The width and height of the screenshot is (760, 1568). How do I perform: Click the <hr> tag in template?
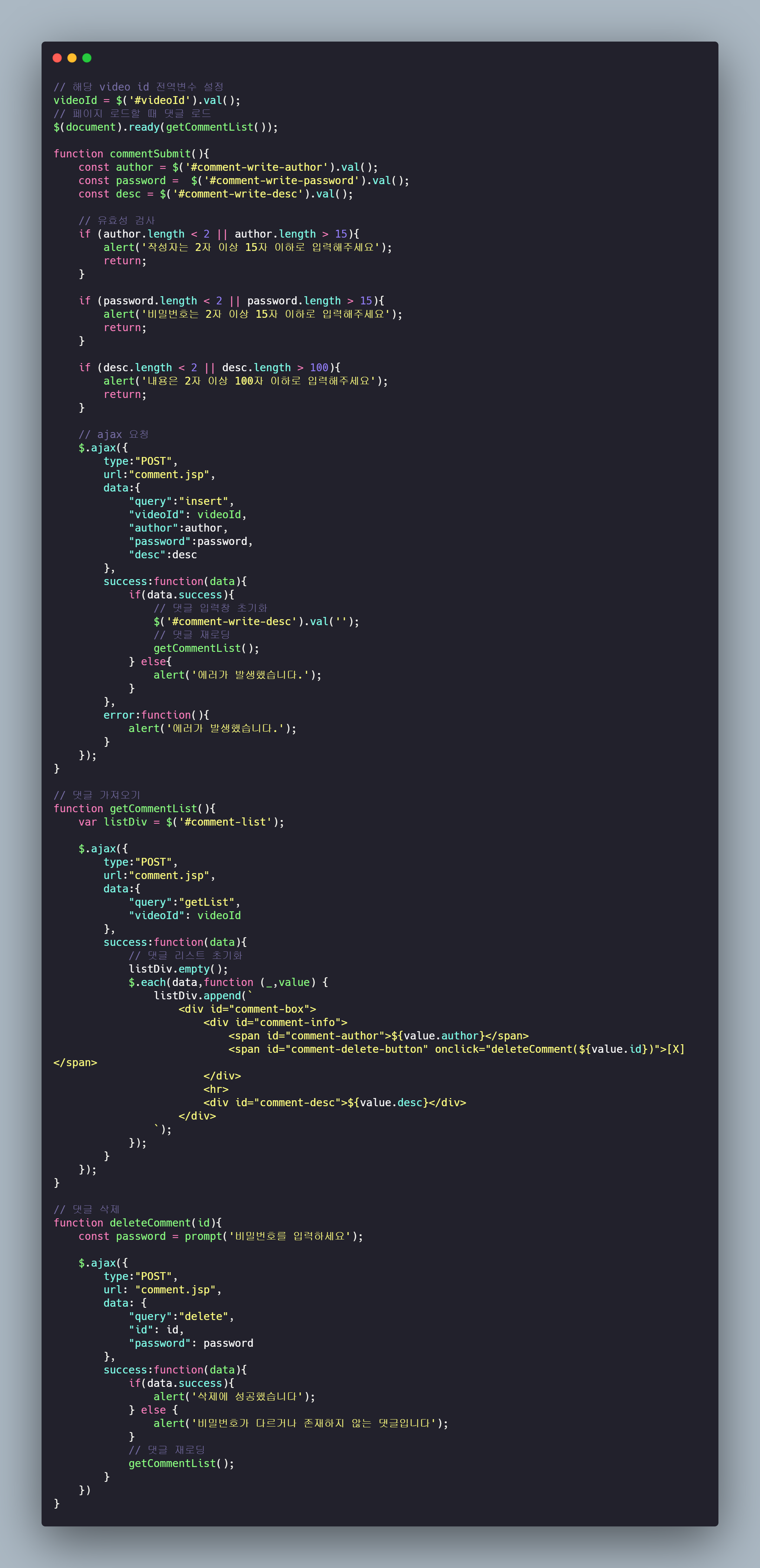tap(216, 1089)
